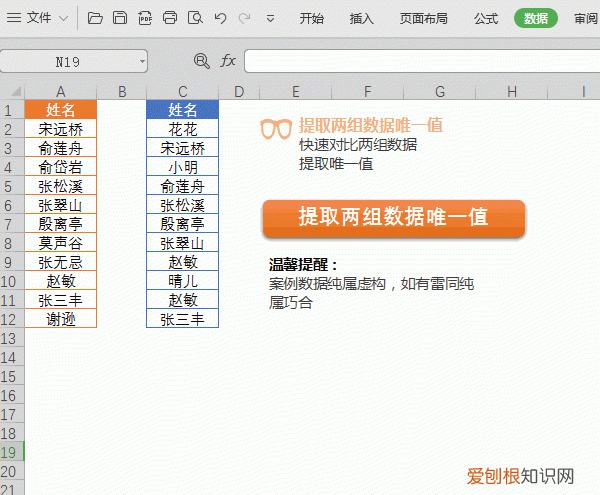
Task: Open the 文件 menu
Action: (39, 18)
